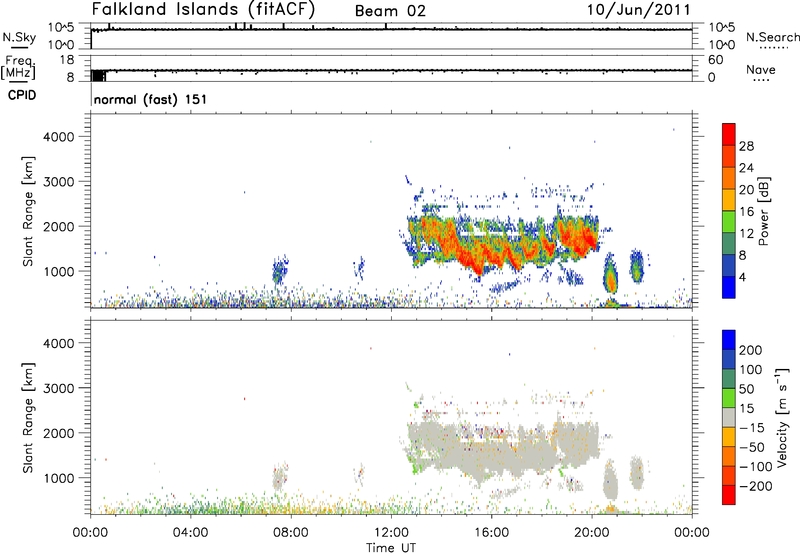
Task: Click the 'N.Search' legend label
Action: 772,37
